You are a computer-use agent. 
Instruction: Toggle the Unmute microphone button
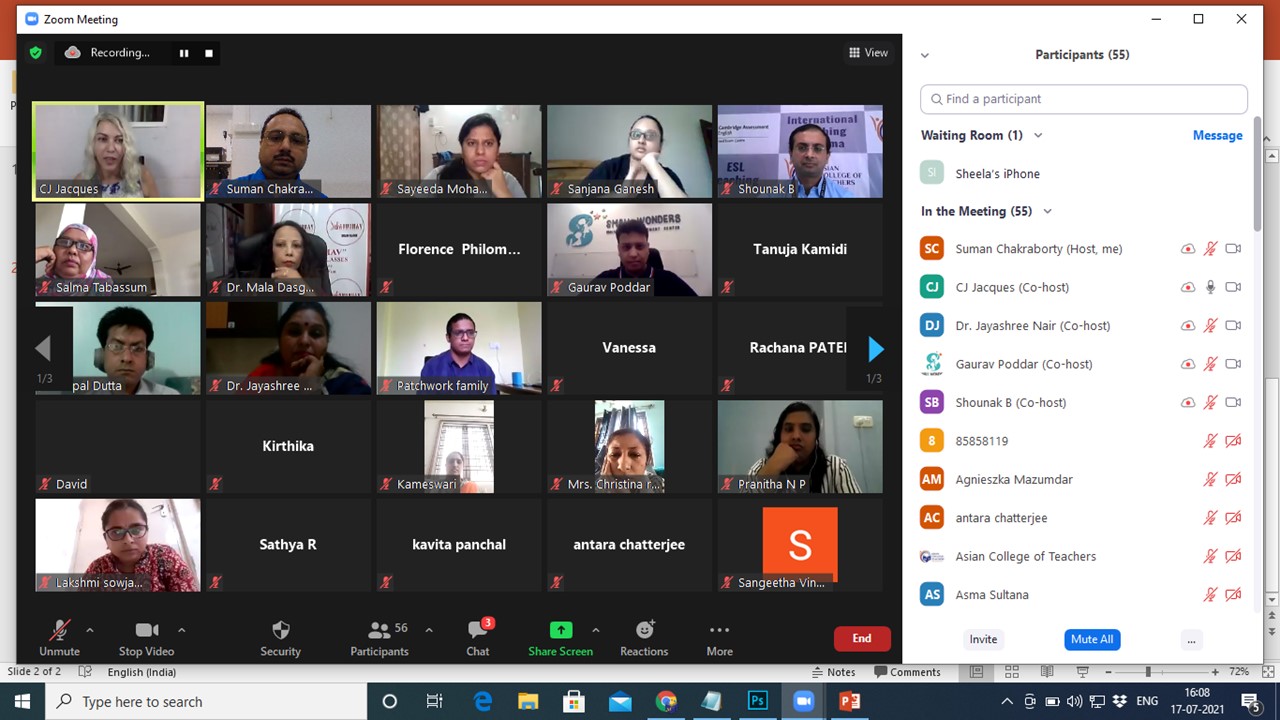60,638
